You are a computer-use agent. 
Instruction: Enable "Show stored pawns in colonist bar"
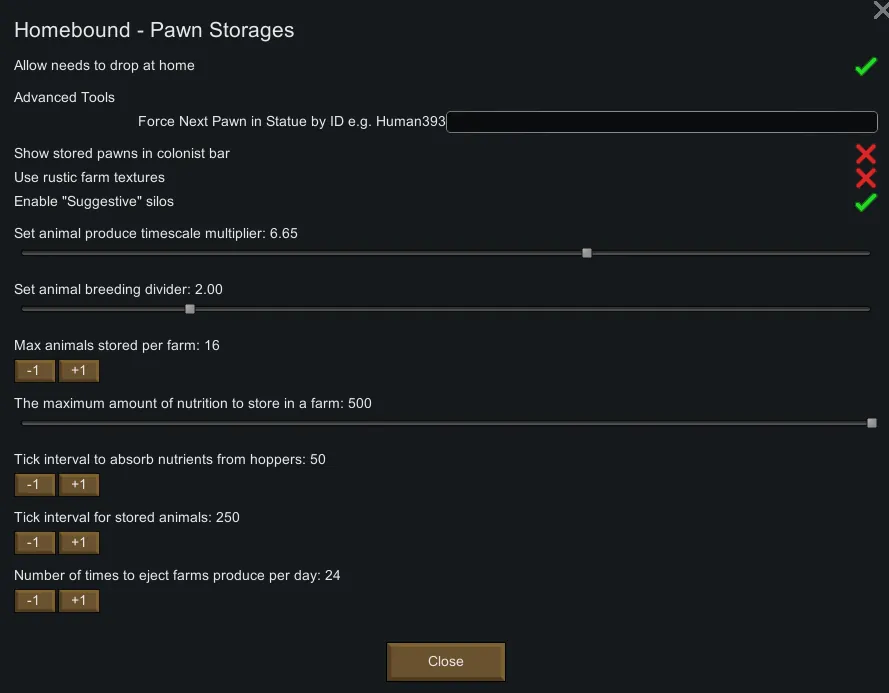point(865,154)
